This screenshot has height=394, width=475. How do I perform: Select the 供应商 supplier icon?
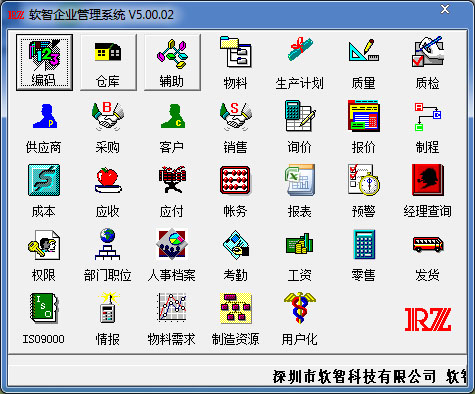point(44,127)
